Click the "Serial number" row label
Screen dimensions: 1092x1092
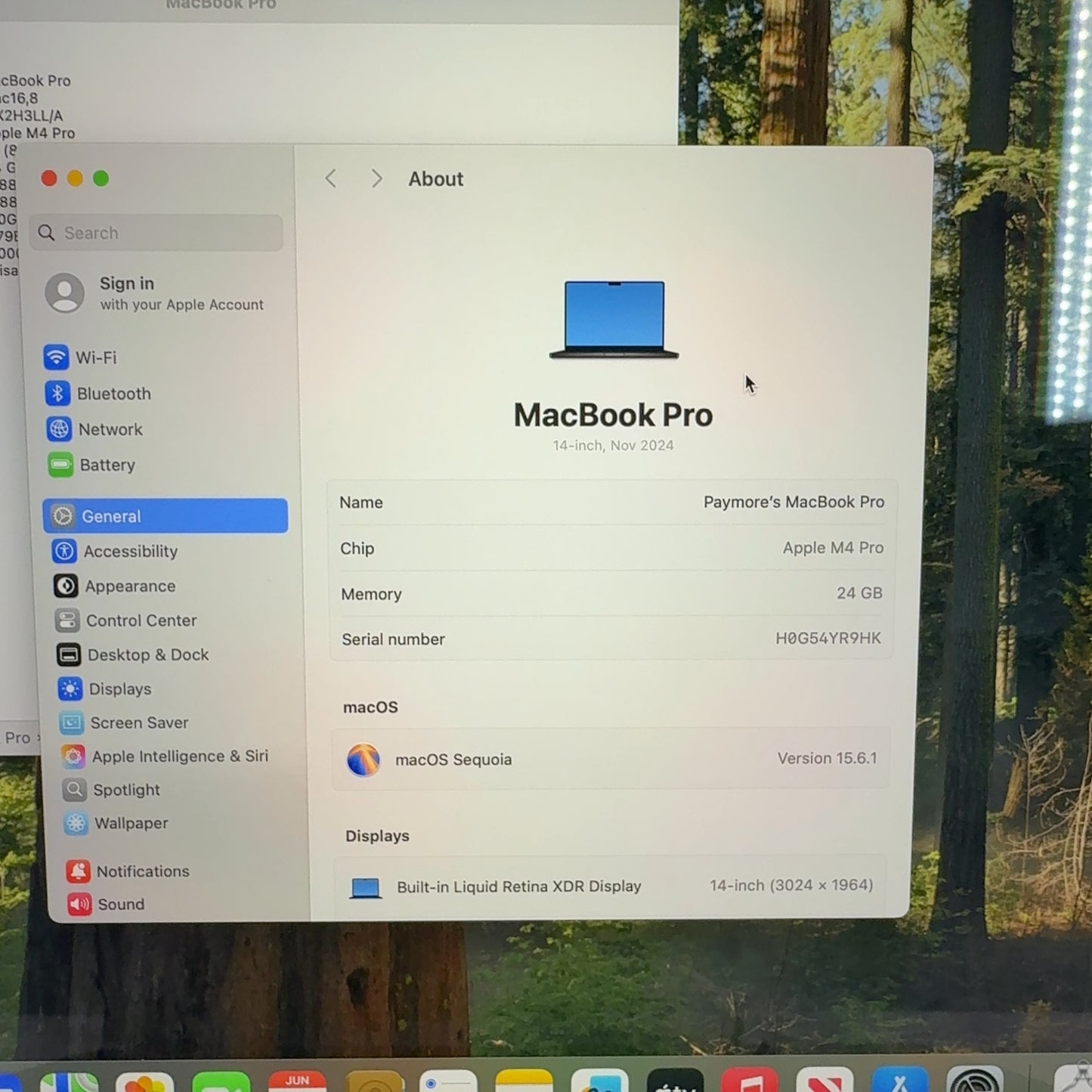pos(393,639)
